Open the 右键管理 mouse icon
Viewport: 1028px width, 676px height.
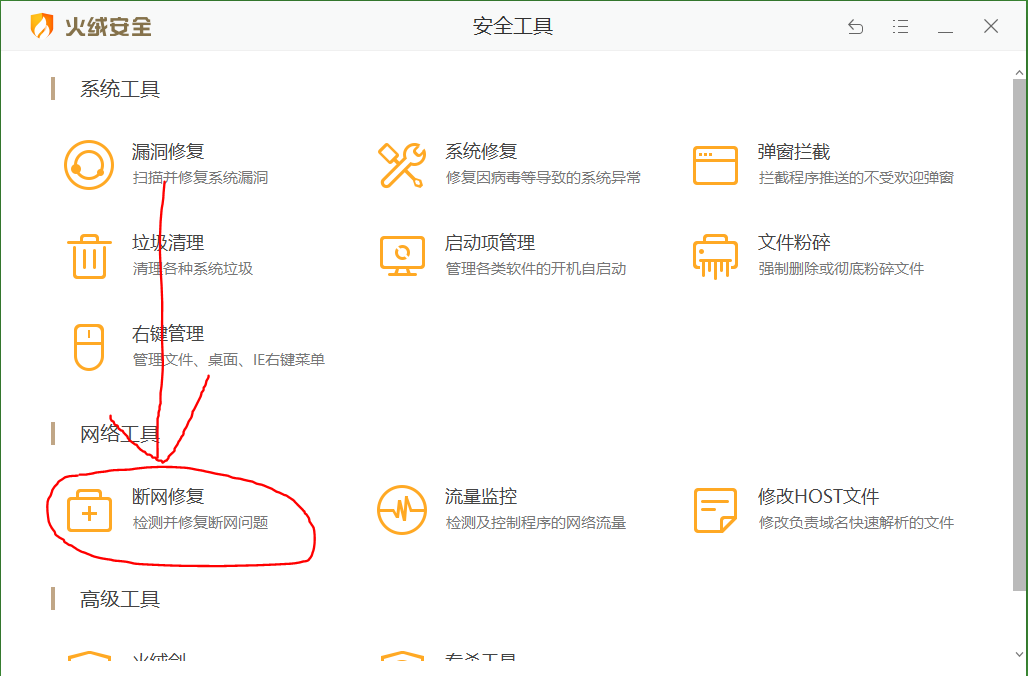[89, 348]
